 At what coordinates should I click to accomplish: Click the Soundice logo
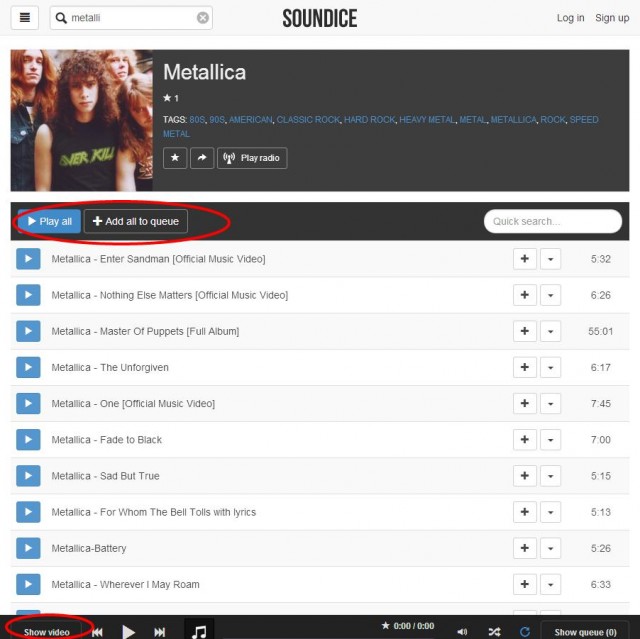pyautogui.click(x=320, y=18)
